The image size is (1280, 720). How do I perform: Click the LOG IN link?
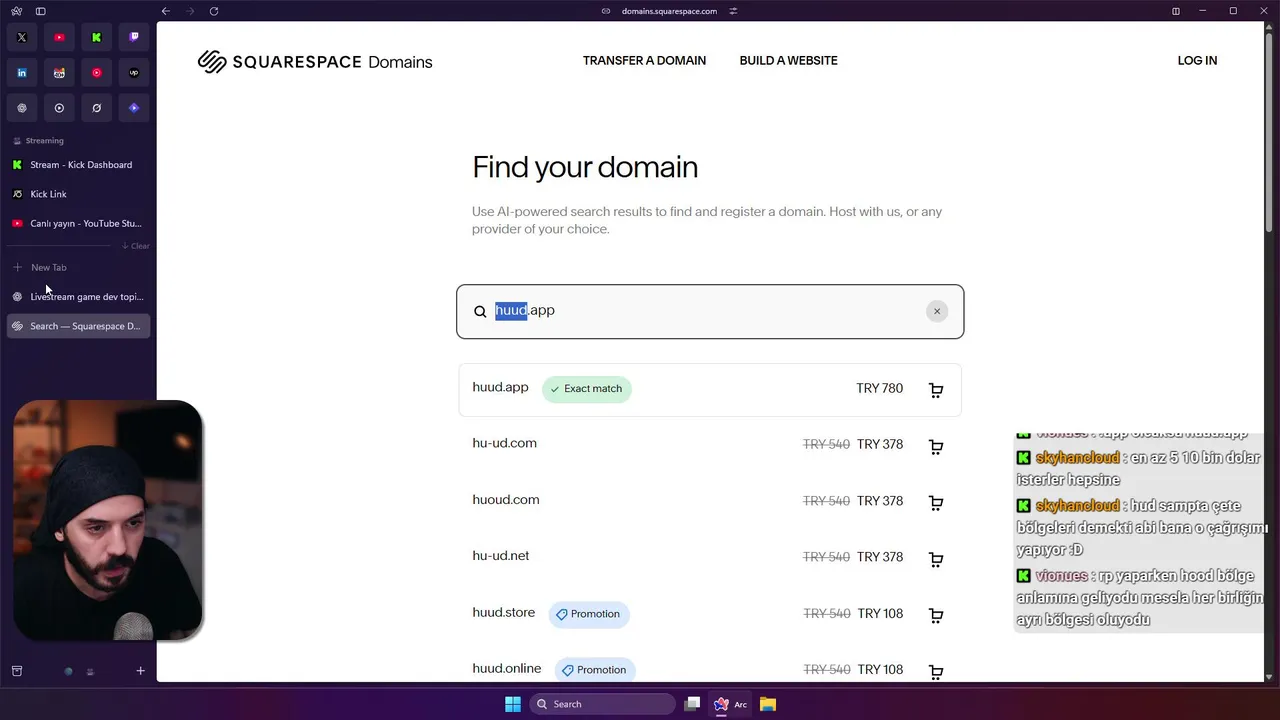click(1197, 61)
